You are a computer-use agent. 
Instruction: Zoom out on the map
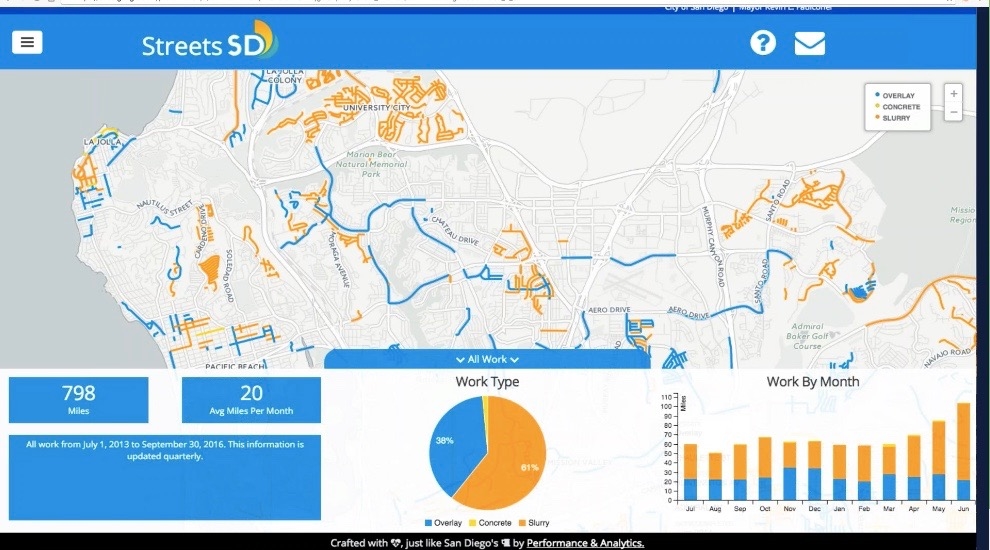(x=953, y=112)
